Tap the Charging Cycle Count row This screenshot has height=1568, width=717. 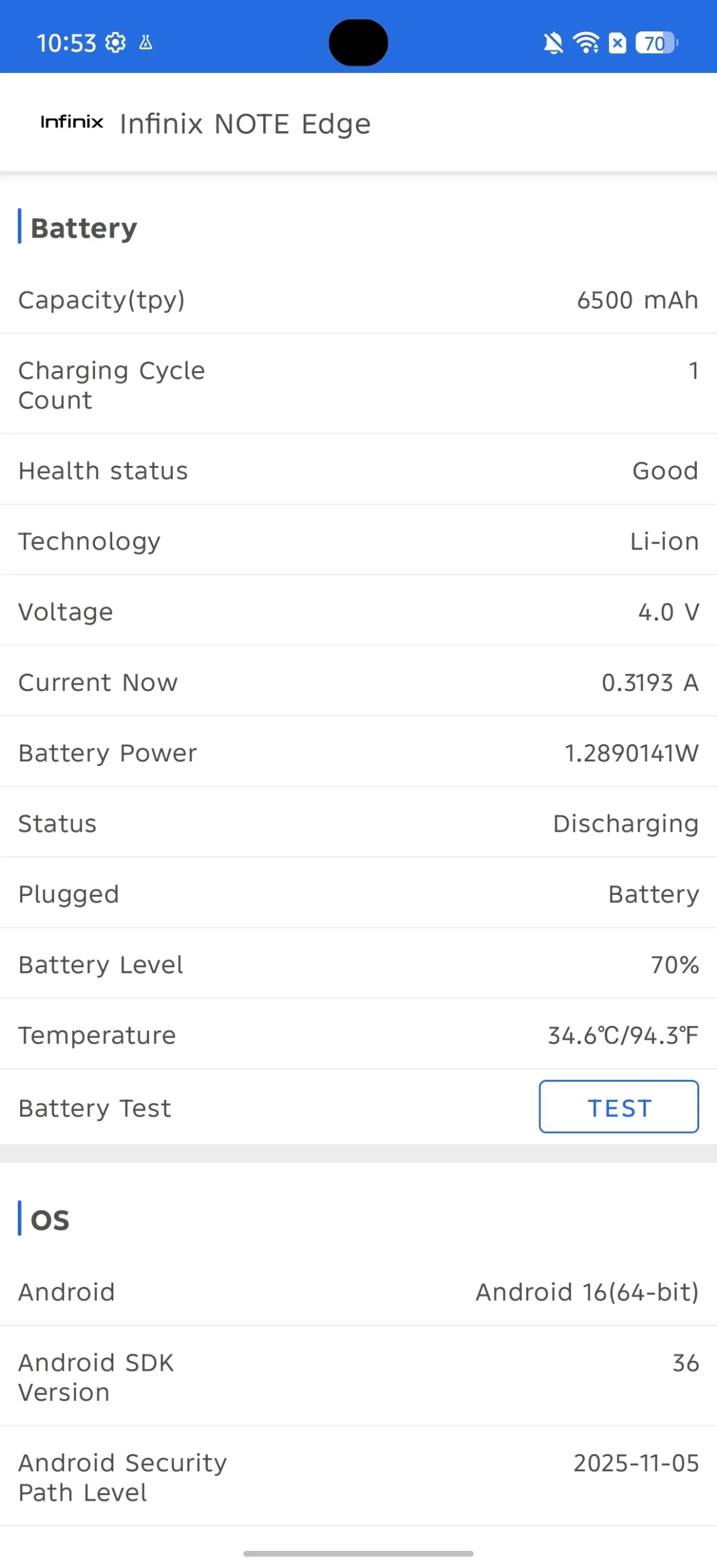[x=358, y=385]
